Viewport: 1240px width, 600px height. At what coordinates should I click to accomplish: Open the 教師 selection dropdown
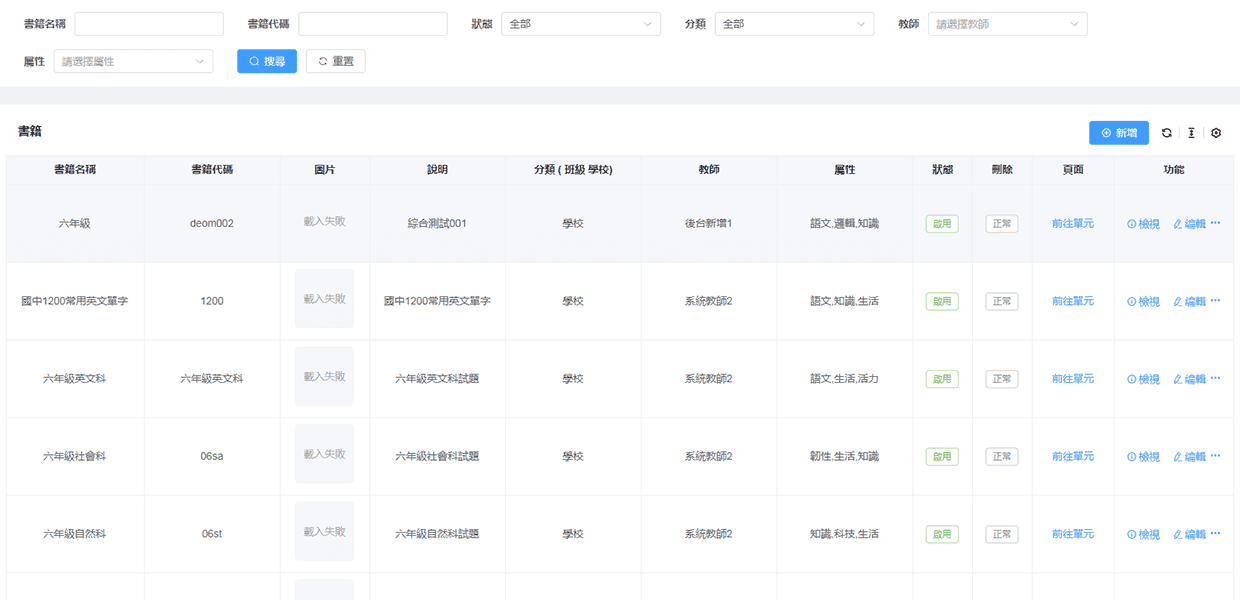pyautogui.click(x=1007, y=24)
